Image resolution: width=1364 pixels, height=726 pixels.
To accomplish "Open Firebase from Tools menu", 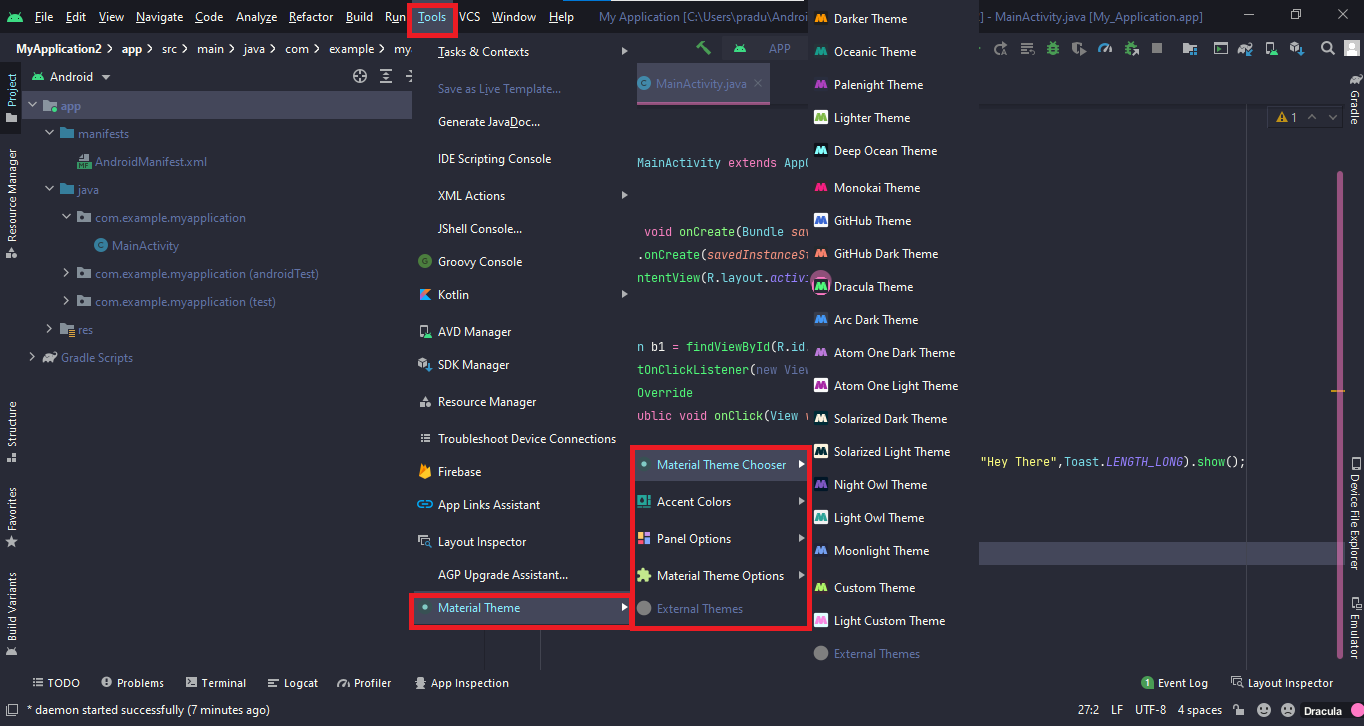I will [x=521, y=472].
